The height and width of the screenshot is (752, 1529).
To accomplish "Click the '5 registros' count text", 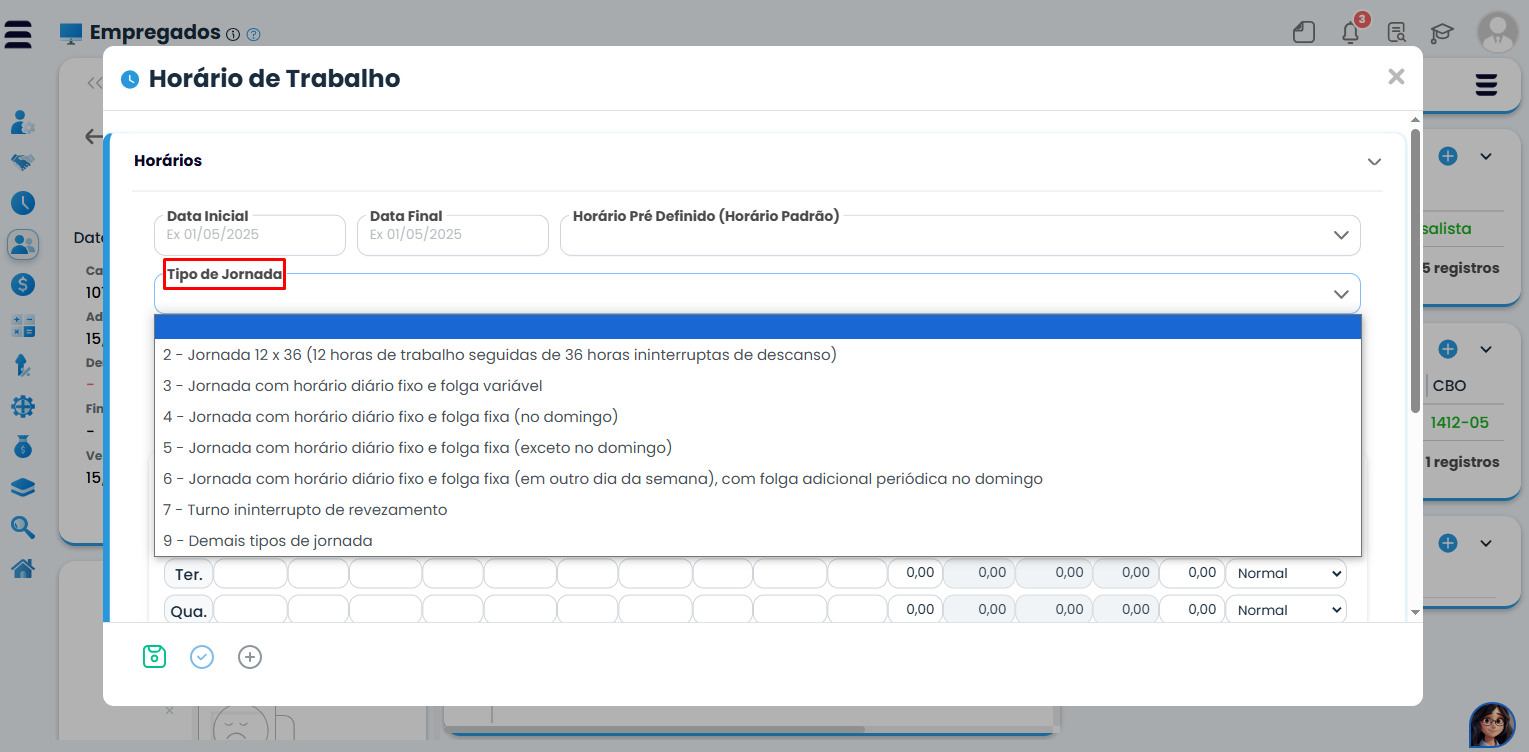I will pos(1461,268).
